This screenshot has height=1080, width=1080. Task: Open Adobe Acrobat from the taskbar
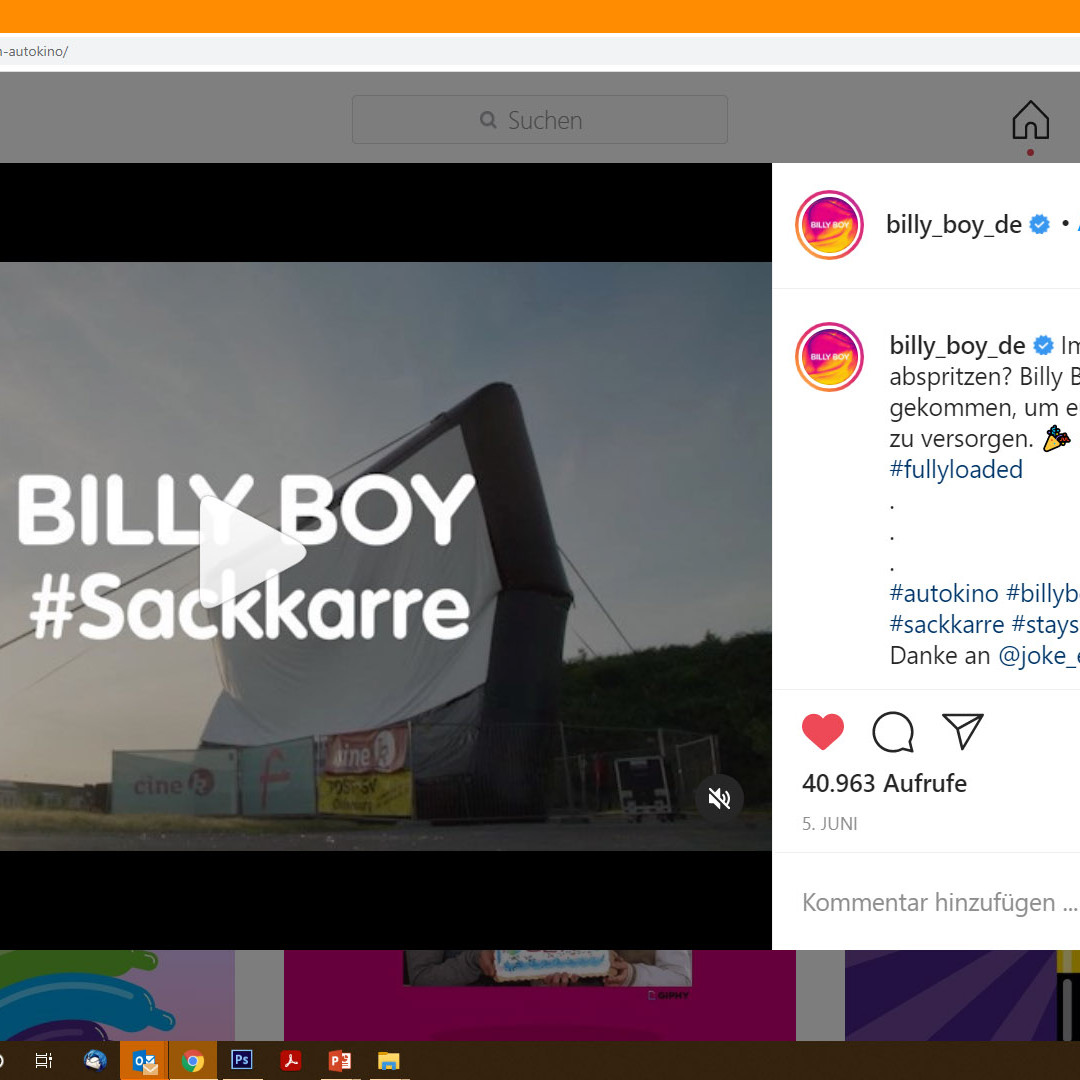point(291,1061)
